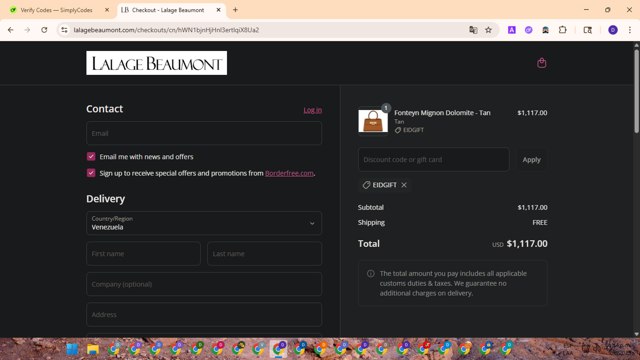Open the shopping bag cart icon
Image resolution: width=640 pixels, height=360 pixels.
coord(541,63)
